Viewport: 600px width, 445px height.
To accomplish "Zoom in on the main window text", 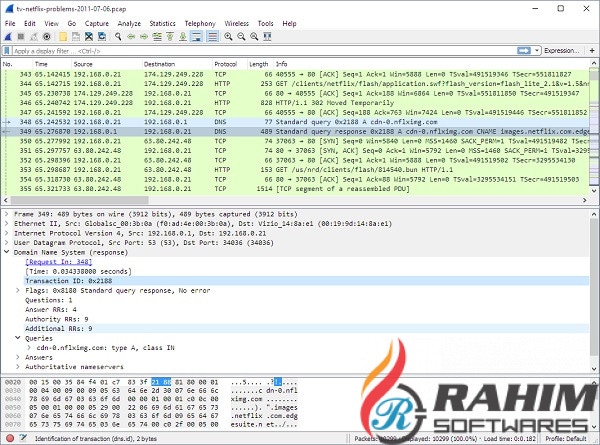I will coord(228,37).
